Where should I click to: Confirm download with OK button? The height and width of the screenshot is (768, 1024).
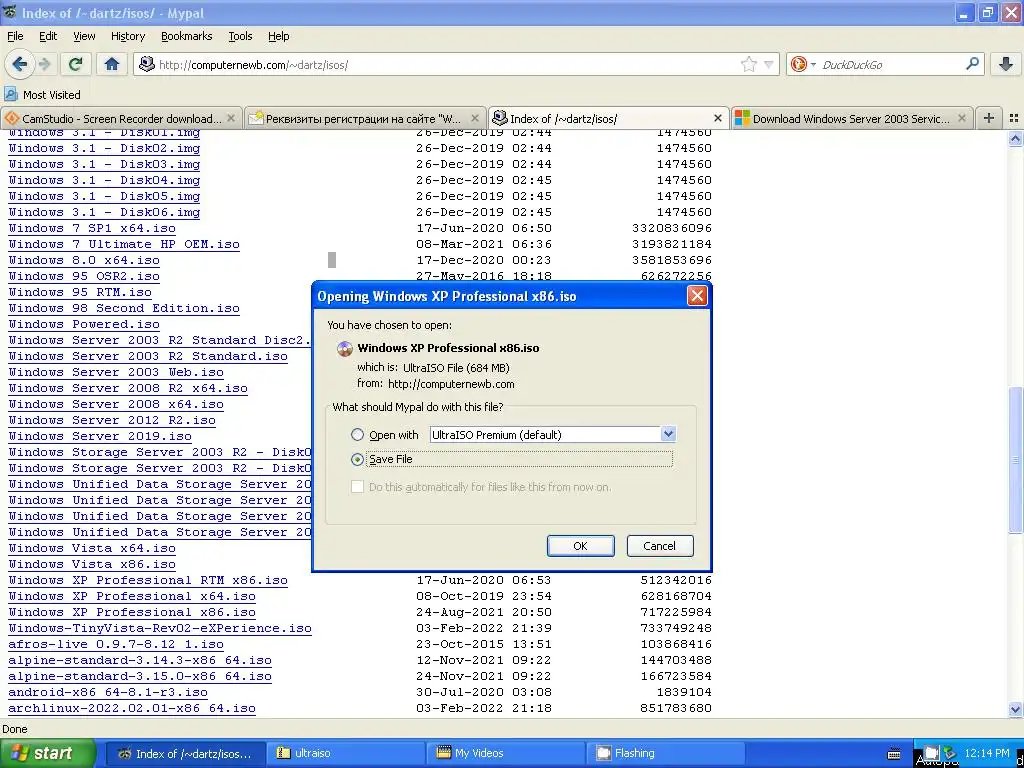pyautogui.click(x=581, y=546)
